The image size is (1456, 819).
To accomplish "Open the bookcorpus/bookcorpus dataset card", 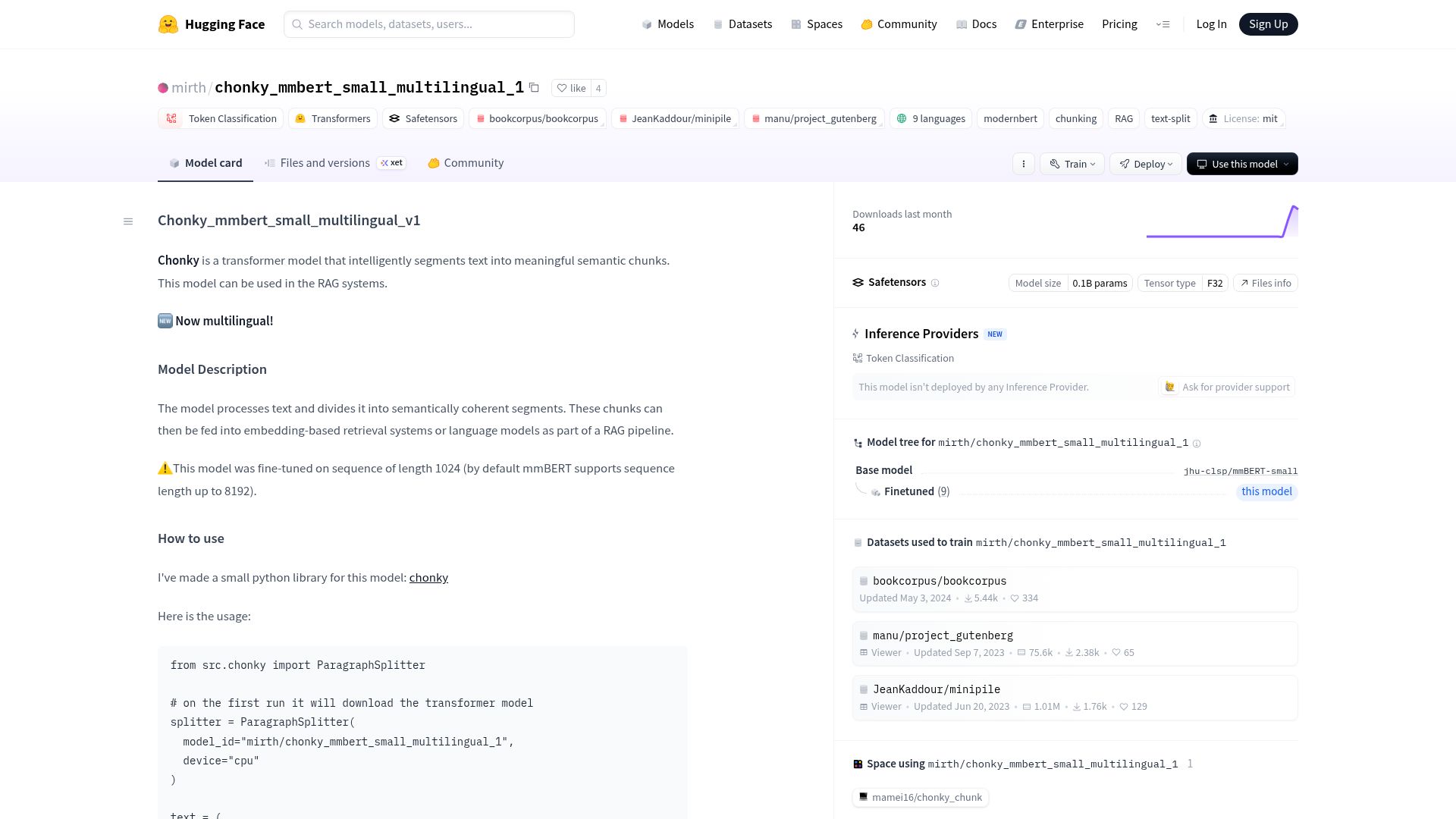I will [x=1075, y=589].
